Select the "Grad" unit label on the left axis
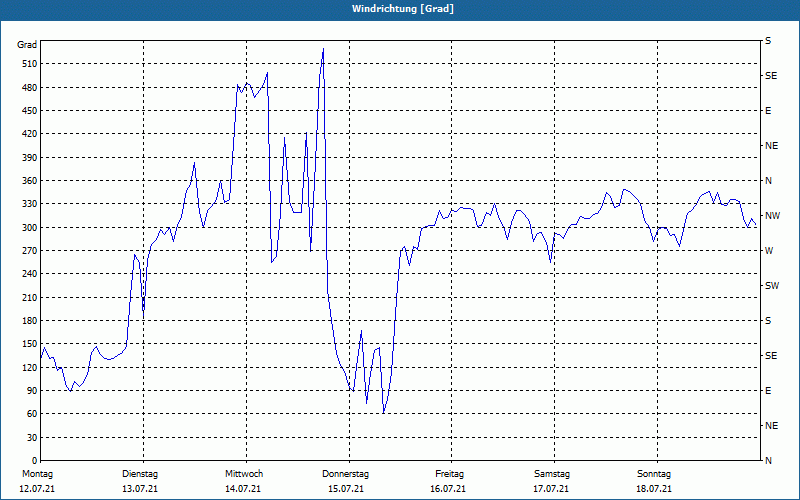The width and height of the screenshot is (800, 500). [27, 45]
